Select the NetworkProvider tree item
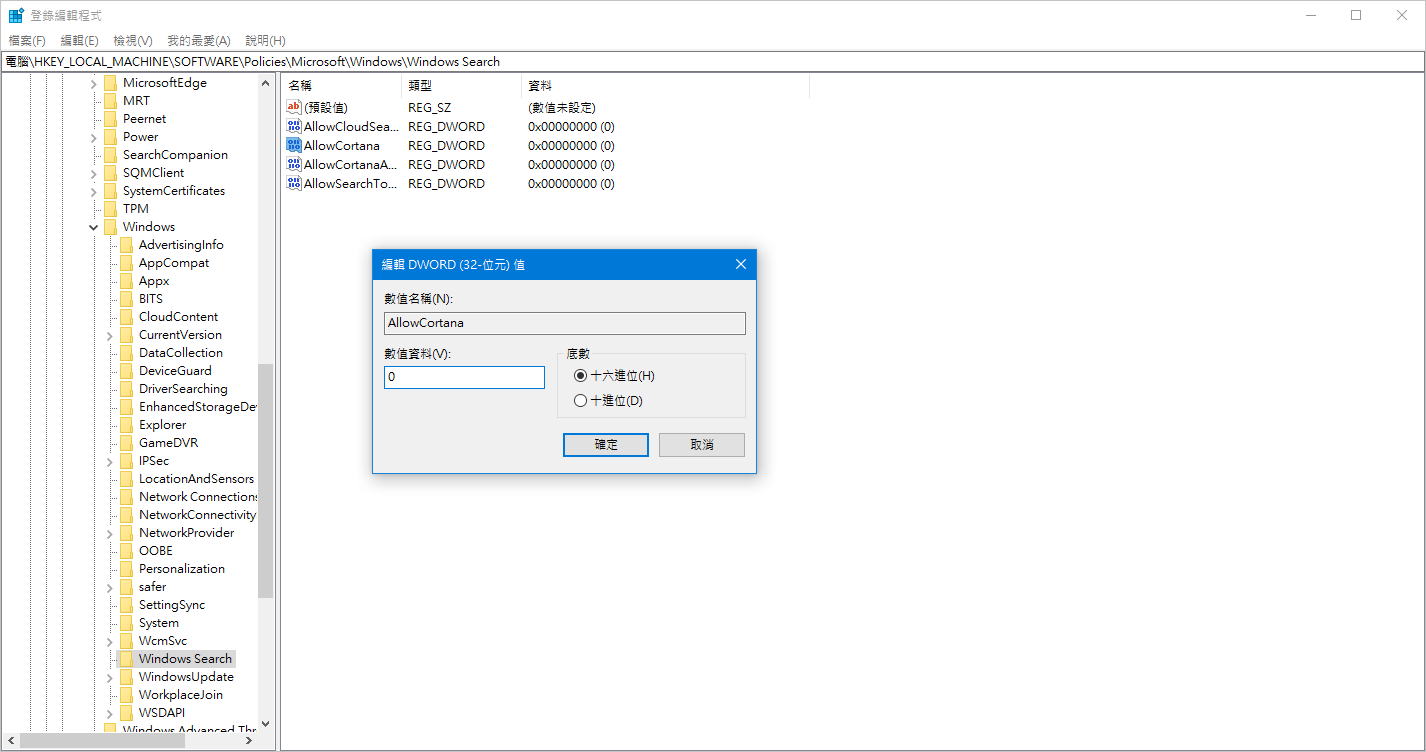Viewport: 1426px width, 752px height. tap(186, 533)
